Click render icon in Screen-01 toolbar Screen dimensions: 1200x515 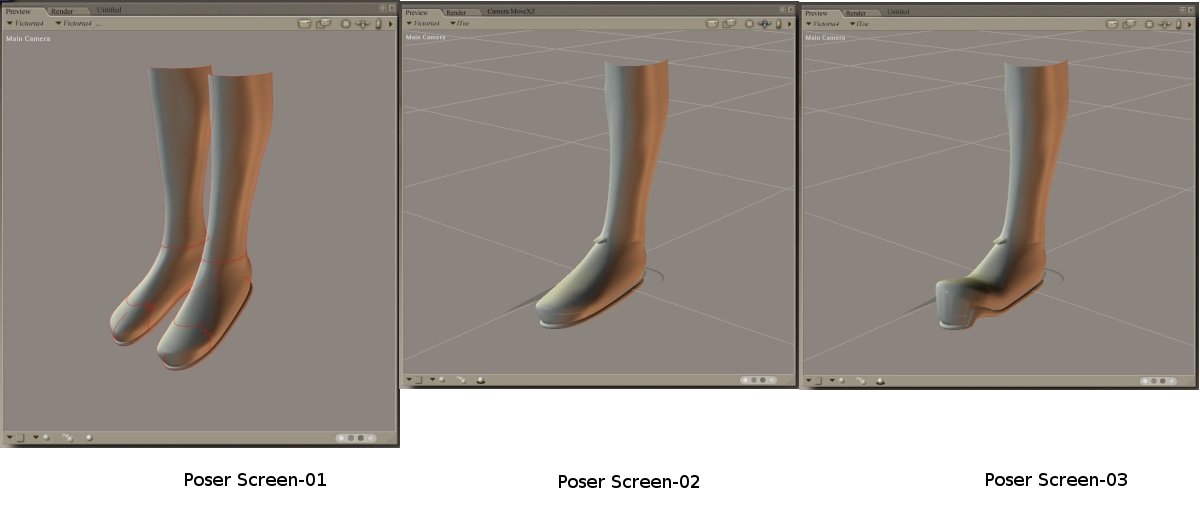pyautogui.click(x=304, y=23)
